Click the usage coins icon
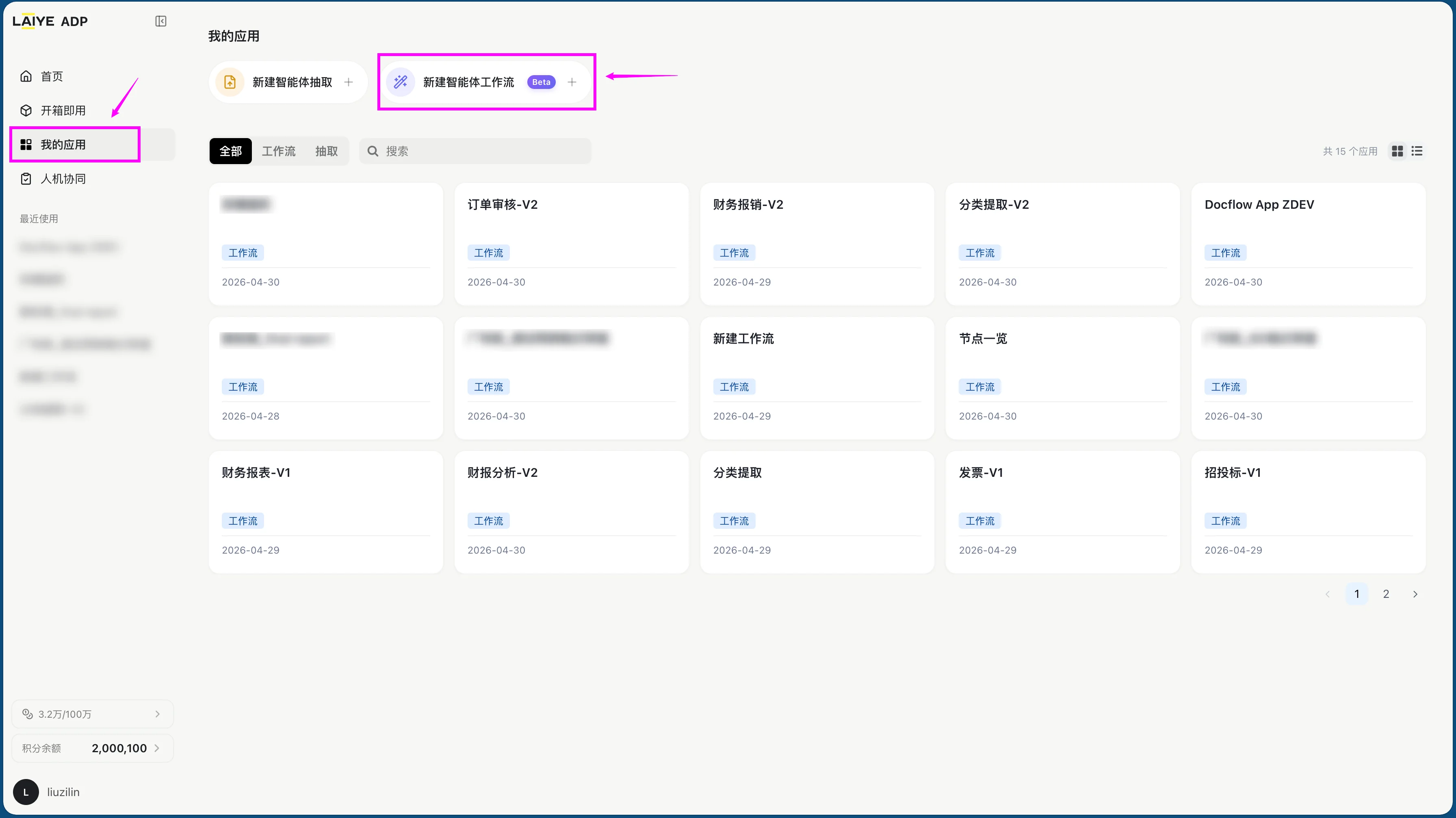 (27, 714)
